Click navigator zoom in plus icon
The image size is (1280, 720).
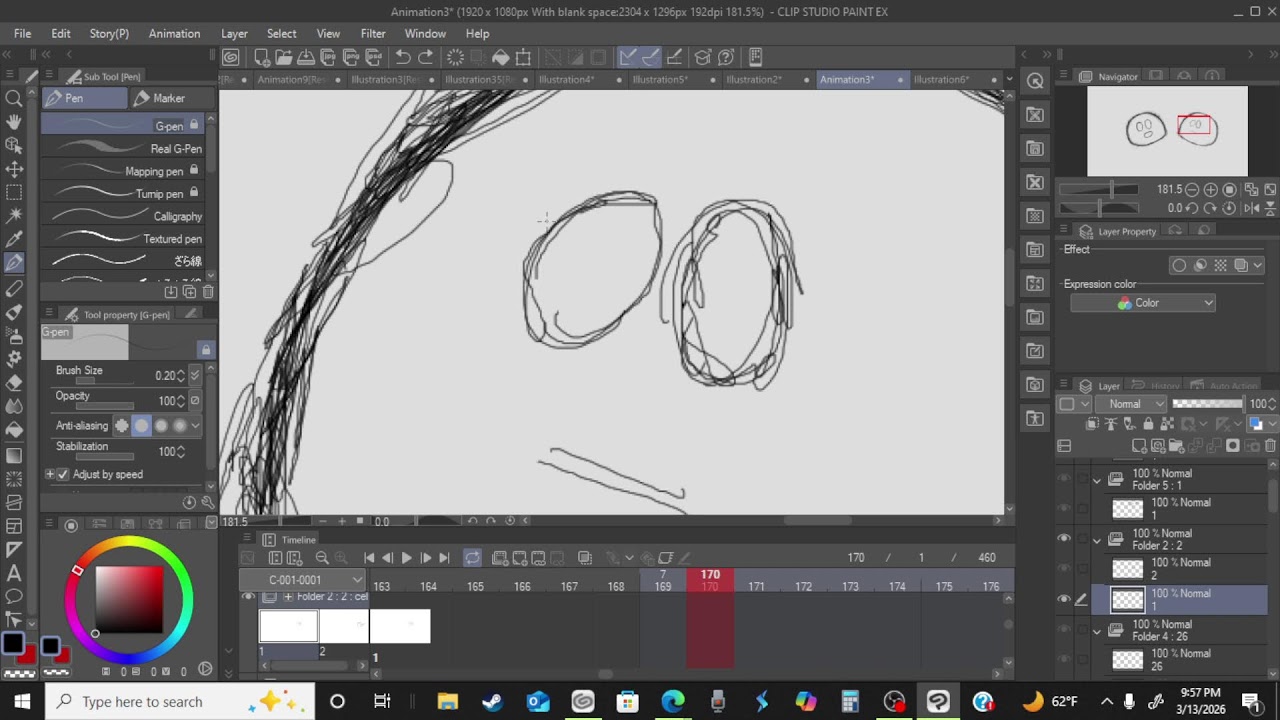[1211, 189]
